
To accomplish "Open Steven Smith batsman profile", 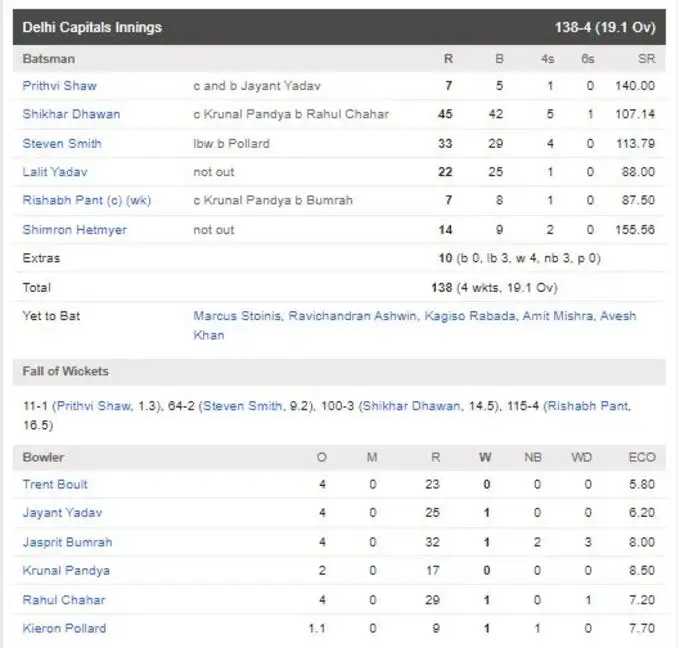I will tap(62, 143).
